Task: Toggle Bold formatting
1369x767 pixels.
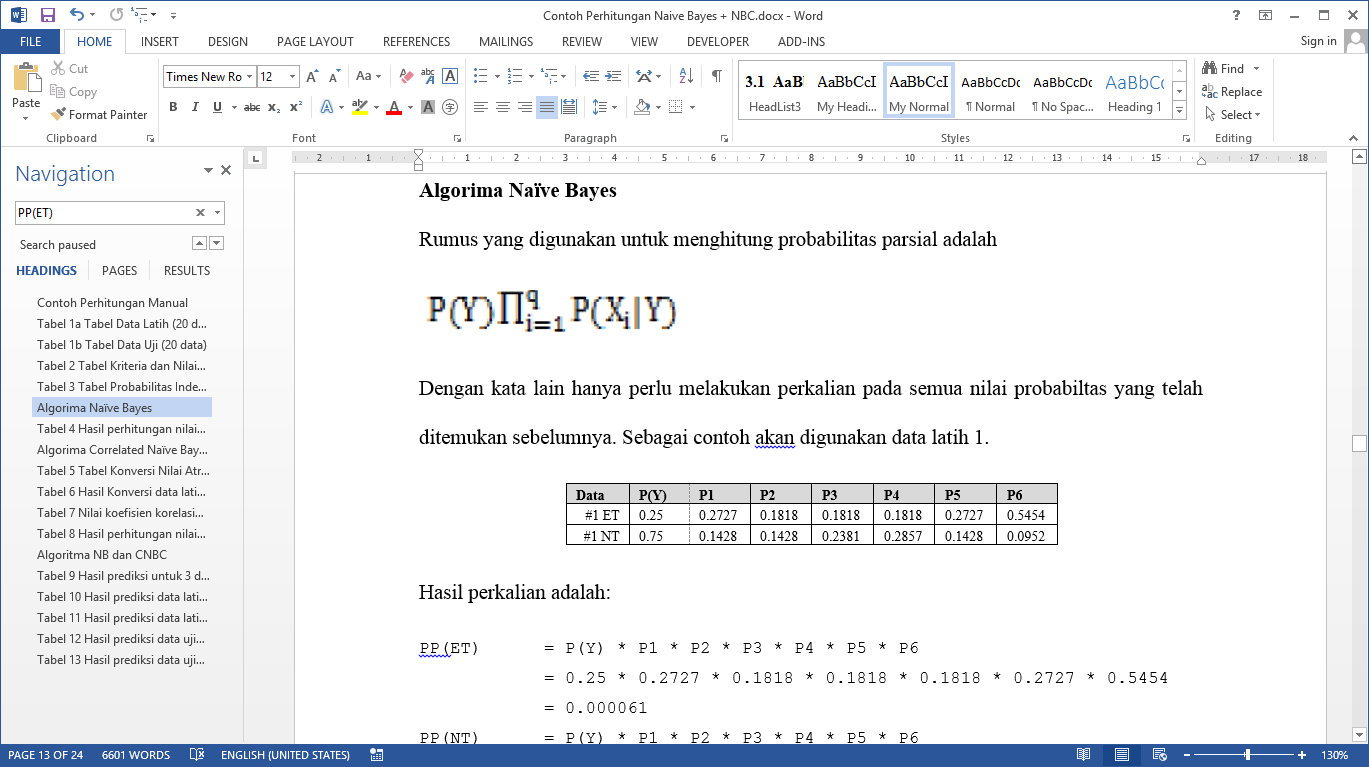Action: pos(172,107)
